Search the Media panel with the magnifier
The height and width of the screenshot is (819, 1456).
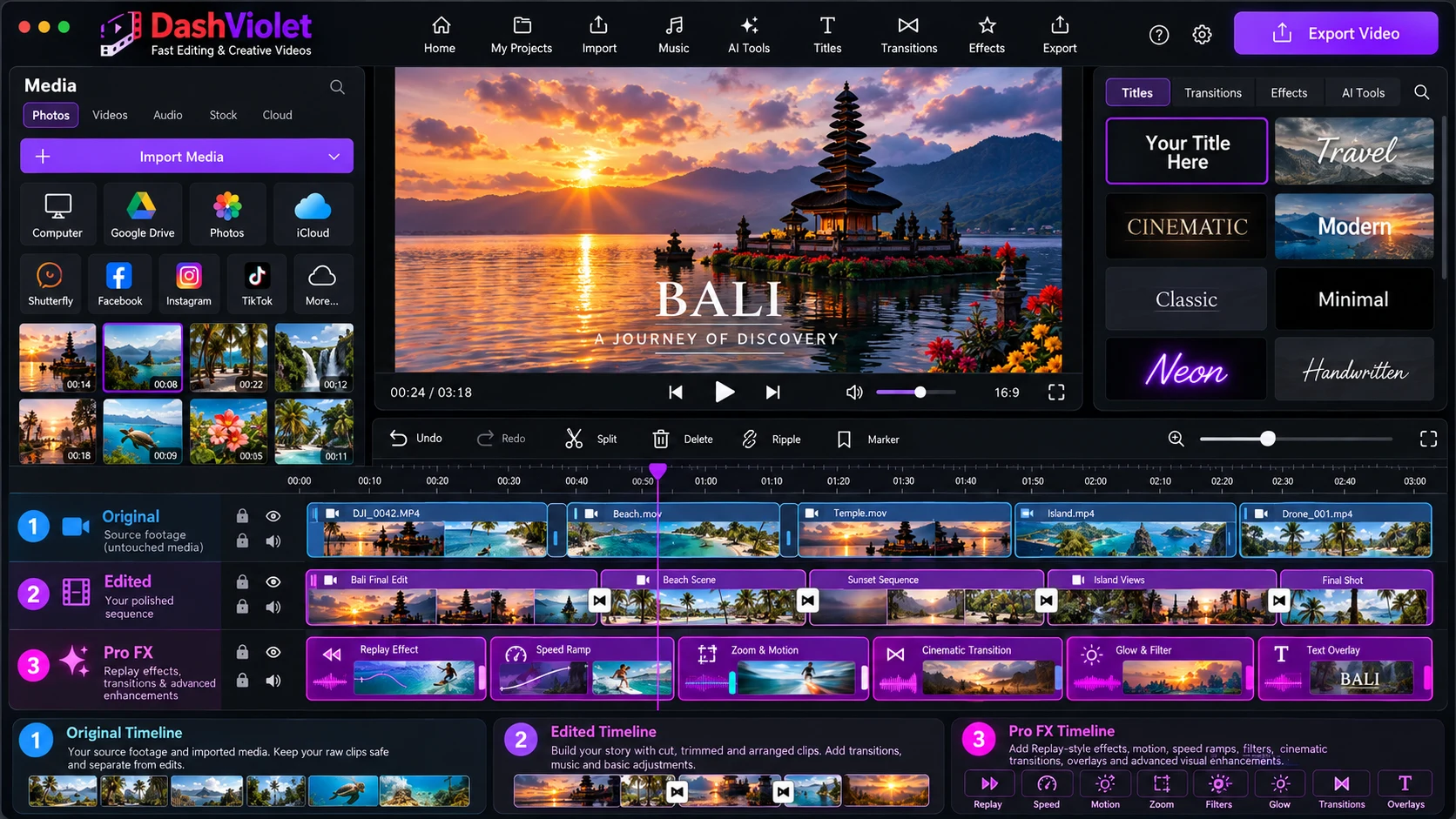coord(337,87)
